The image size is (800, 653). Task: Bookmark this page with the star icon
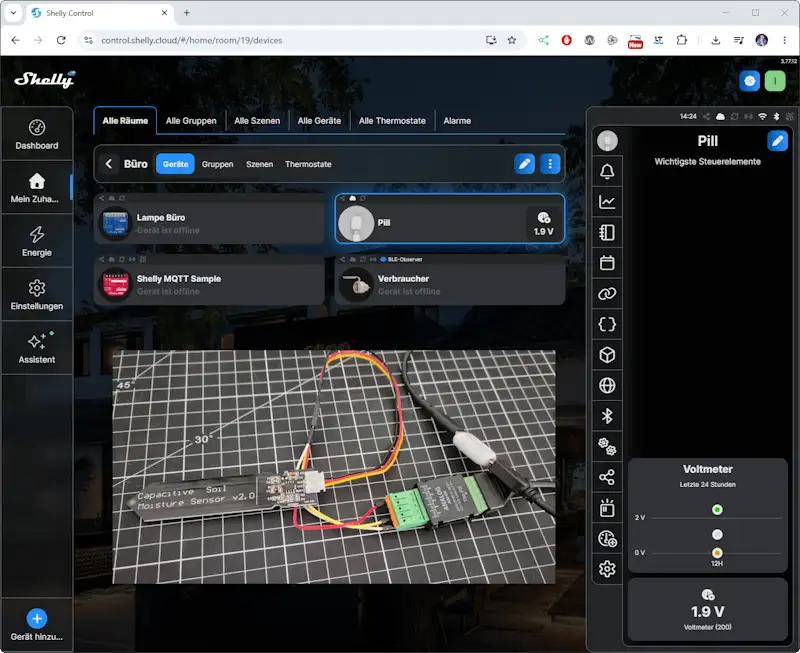tap(512, 40)
